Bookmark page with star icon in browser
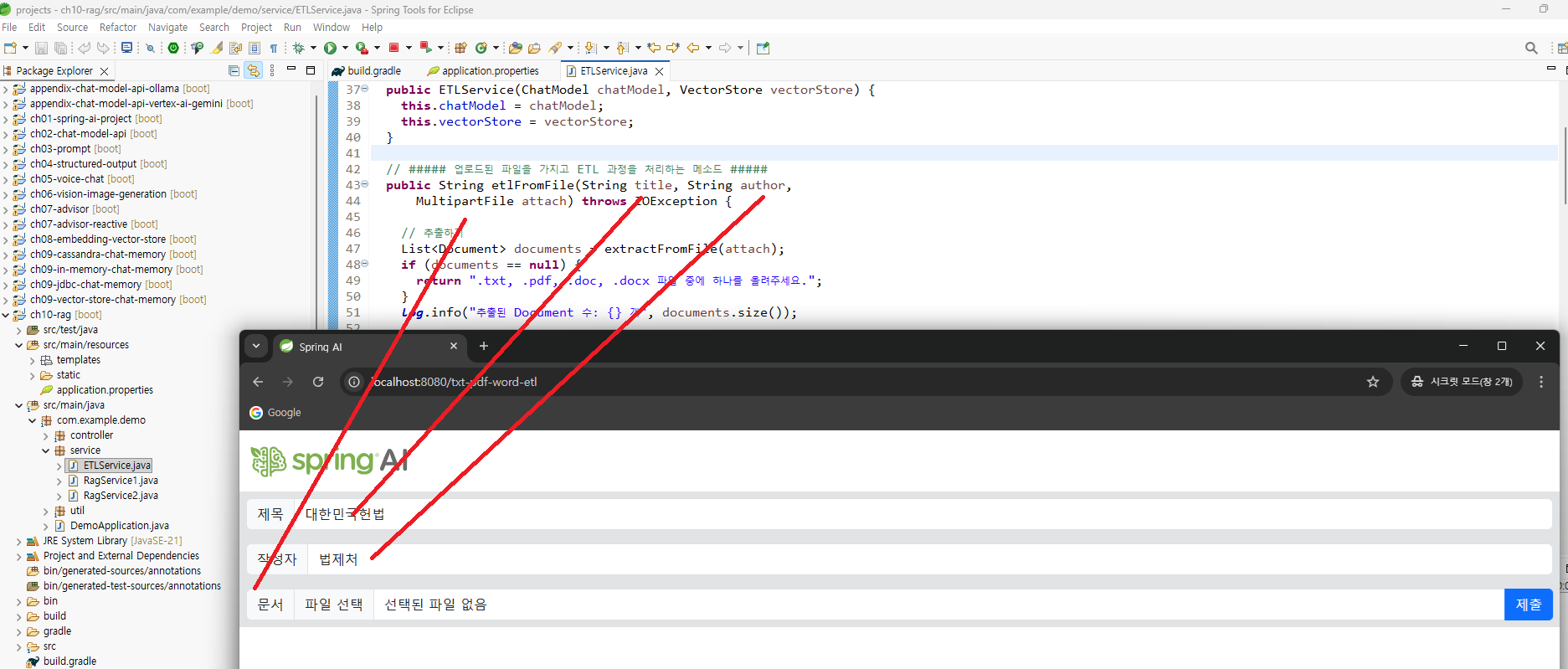Image resolution: width=1568 pixels, height=669 pixels. (1373, 382)
